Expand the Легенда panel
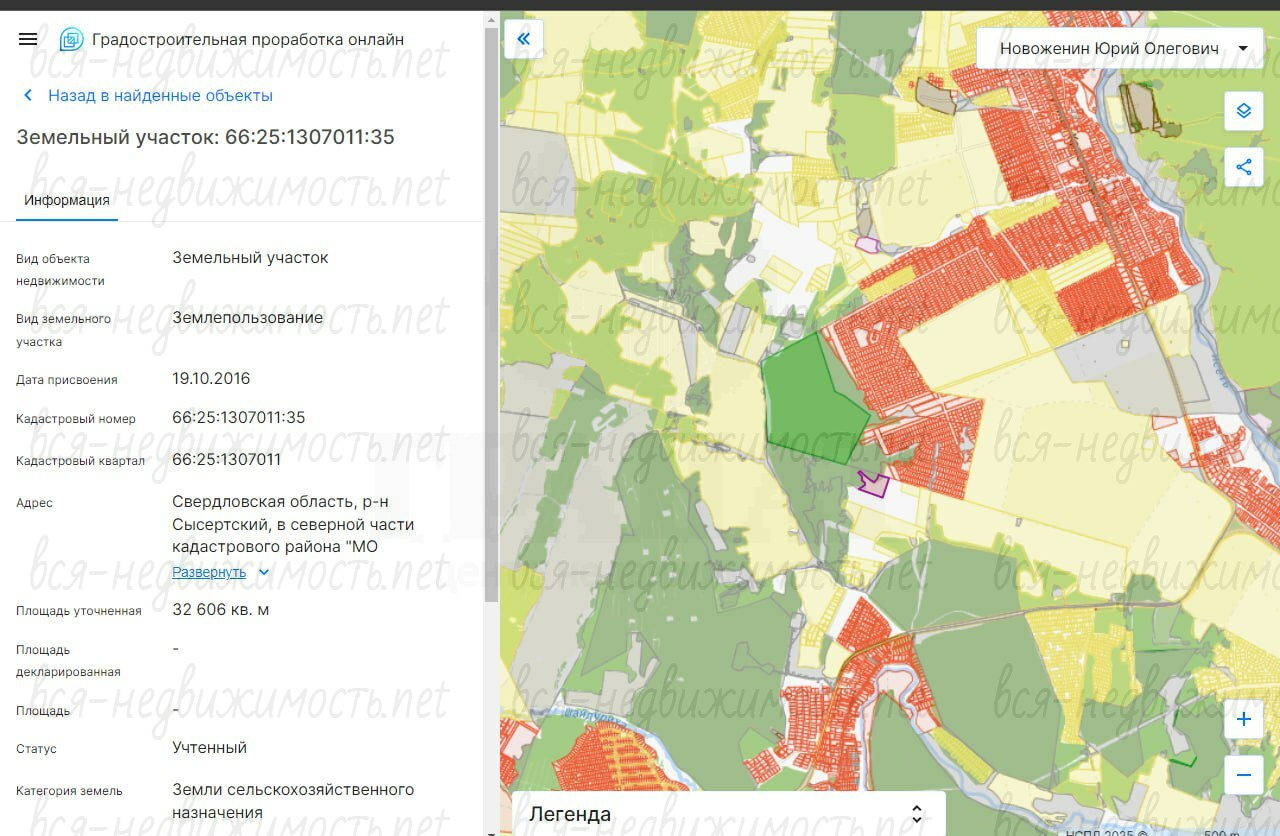1280x836 pixels. [x=917, y=814]
